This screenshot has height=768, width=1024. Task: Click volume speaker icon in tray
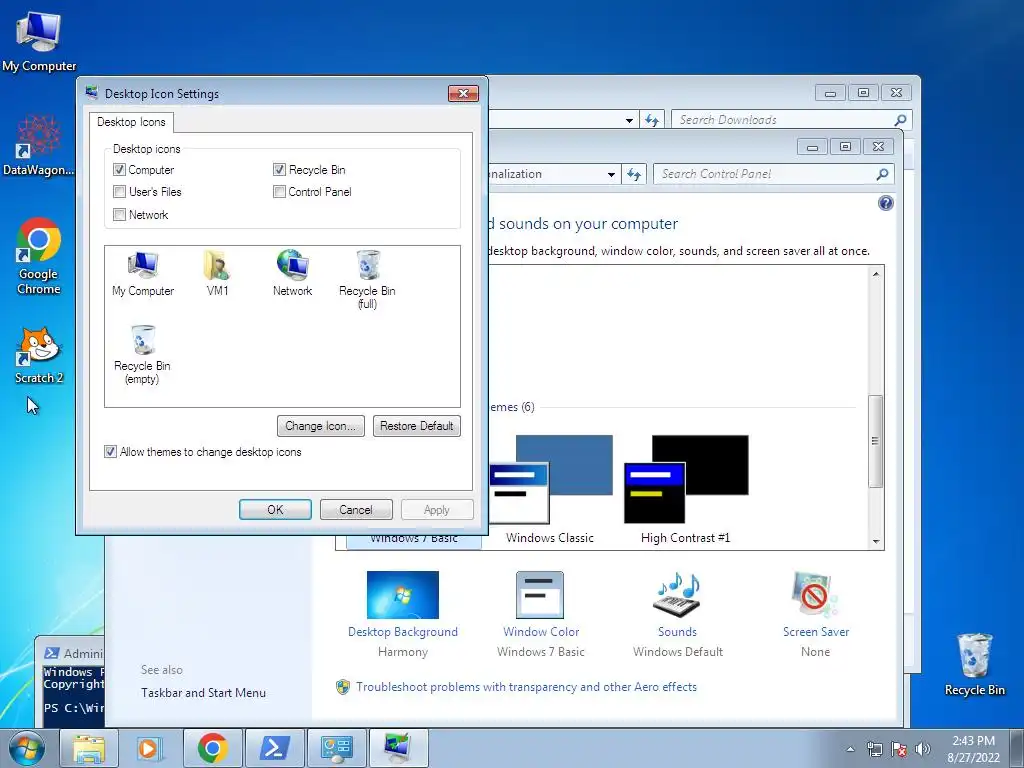(x=923, y=749)
